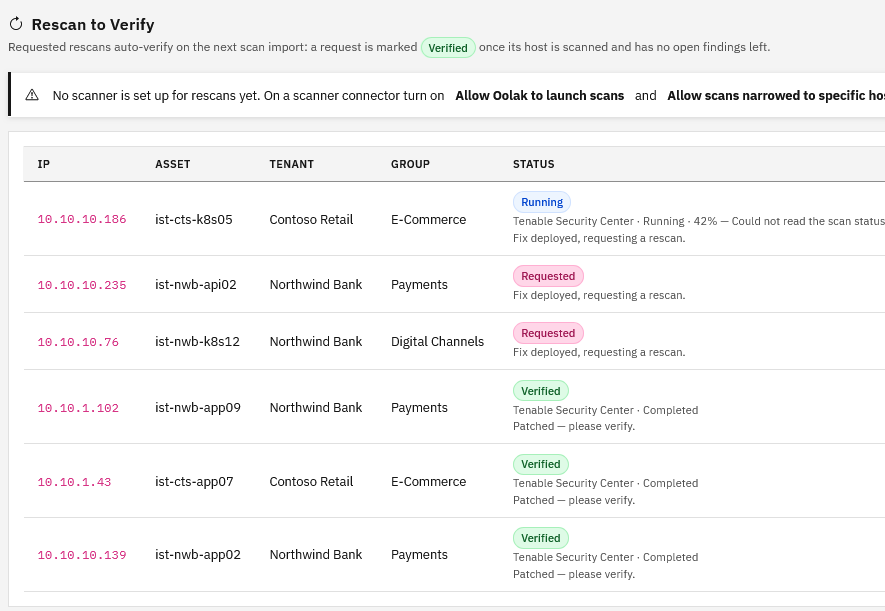
Task: Click Contoso Retail tenant in ist-cts-app07 row
Action: [x=311, y=481]
